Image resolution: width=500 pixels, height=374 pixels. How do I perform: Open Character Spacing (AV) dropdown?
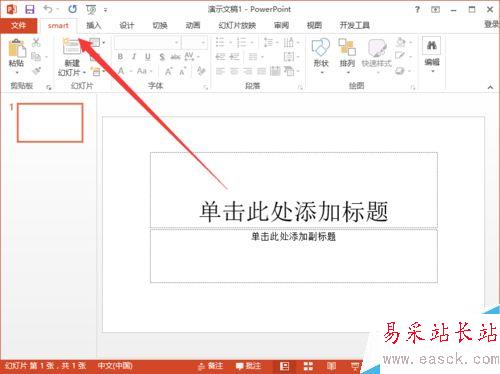191,56
